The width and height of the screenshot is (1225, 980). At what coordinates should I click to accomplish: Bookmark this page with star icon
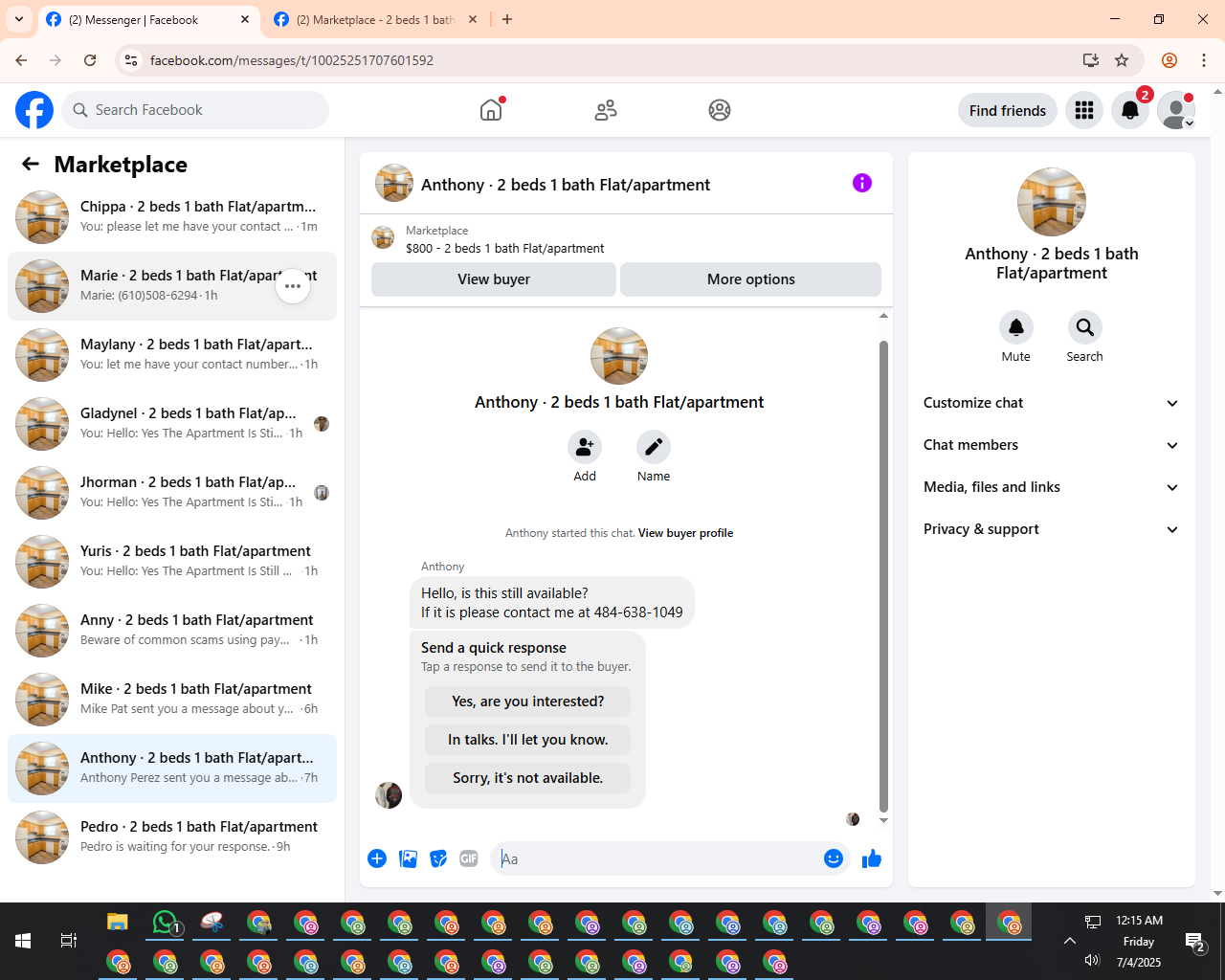[x=1122, y=60]
